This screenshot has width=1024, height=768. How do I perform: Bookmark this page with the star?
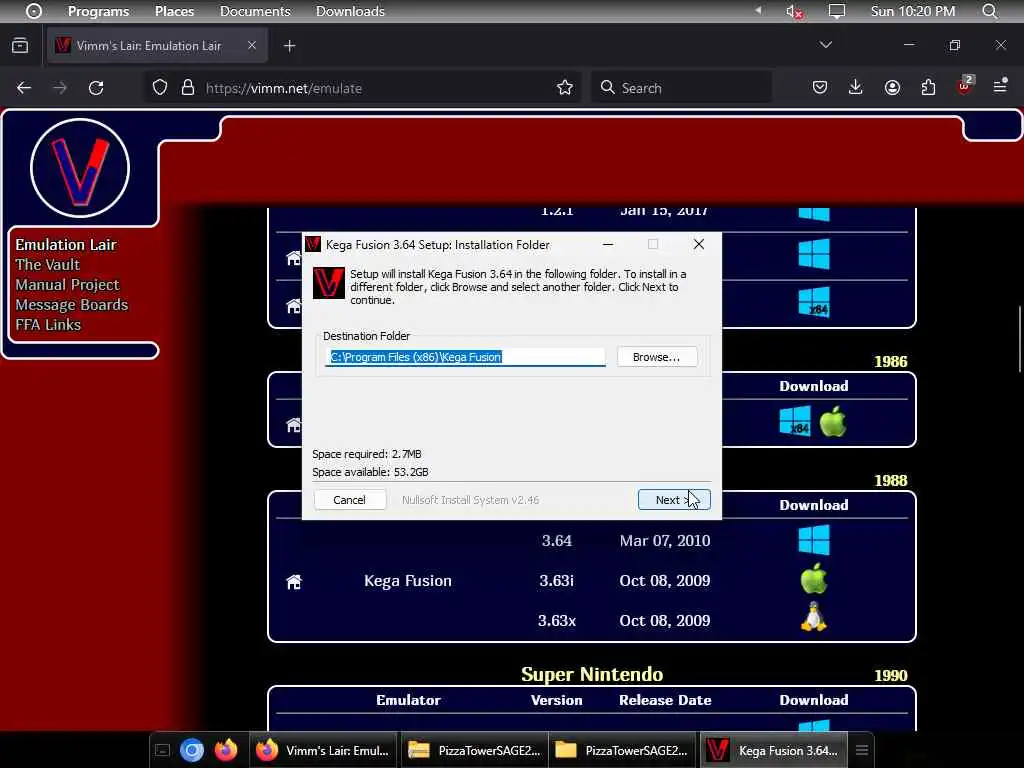(565, 88)
